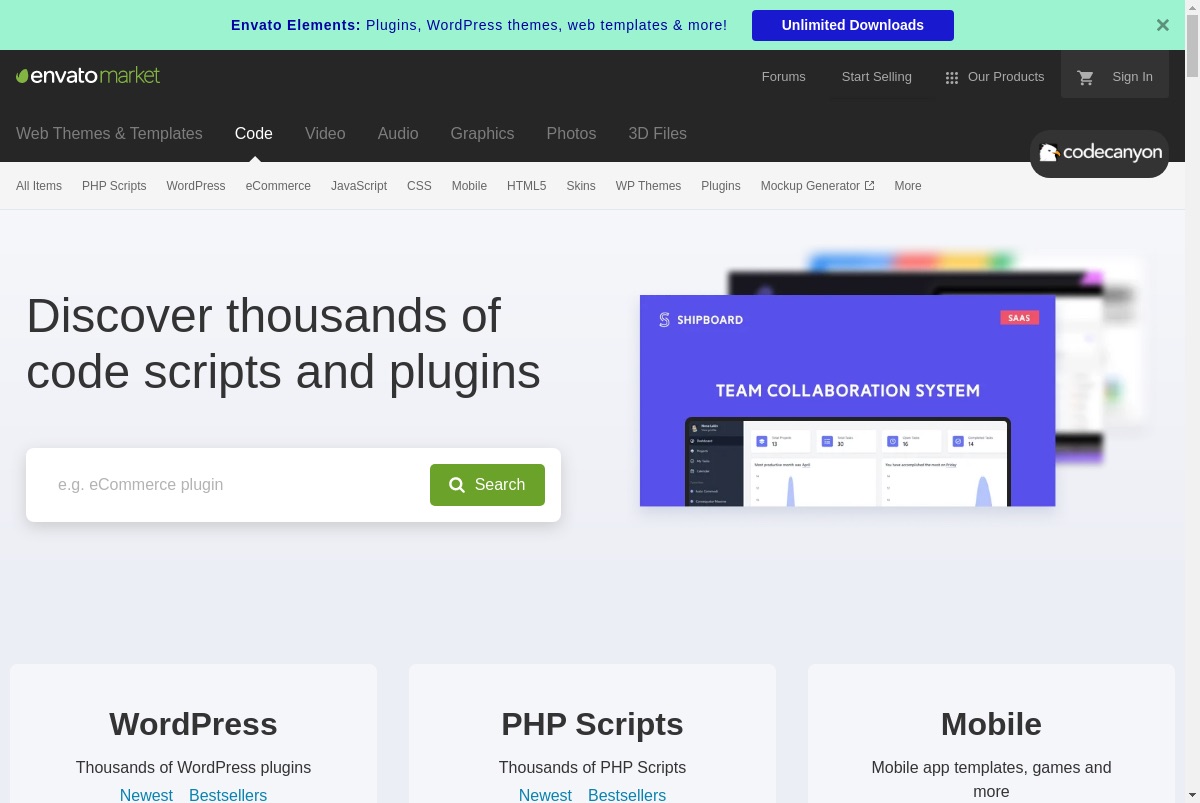View PHP Scripts Bestsellers
Image resolution: width=1200 pixels, height=803 pixels.
pyautogui.click(x=627, y=795)
